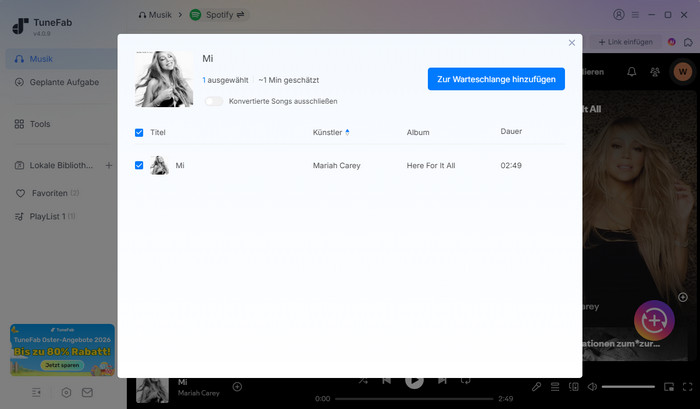The image size is (700, 409).
Task: Adjust the volume slider in player bar
Action: click(628, 386)
